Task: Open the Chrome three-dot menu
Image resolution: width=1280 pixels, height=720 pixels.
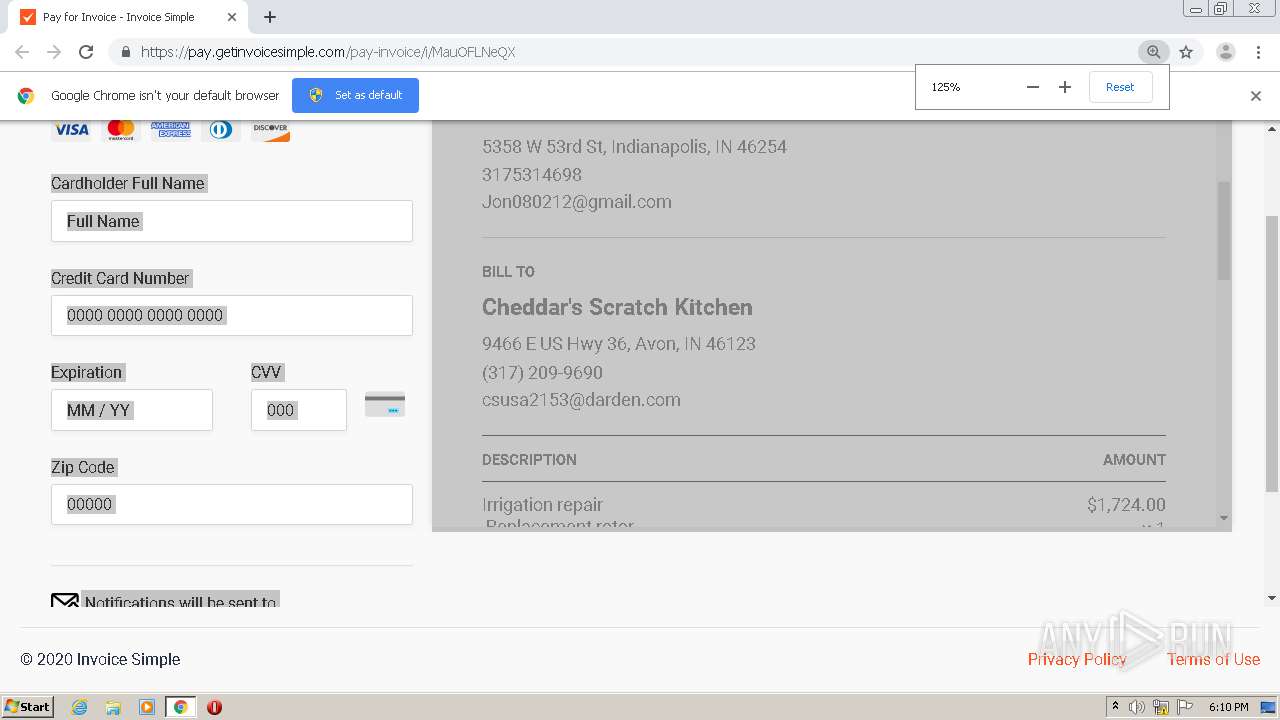Action: (x=1258, y=52)
